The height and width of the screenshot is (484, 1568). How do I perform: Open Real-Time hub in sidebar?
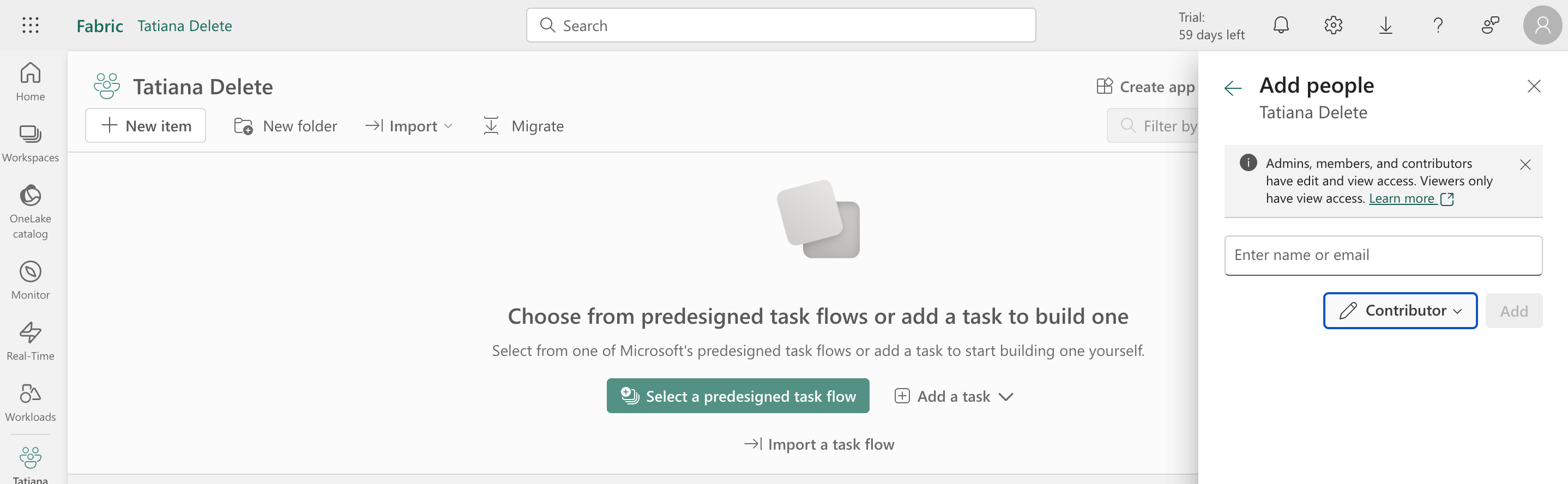(31, 340)
